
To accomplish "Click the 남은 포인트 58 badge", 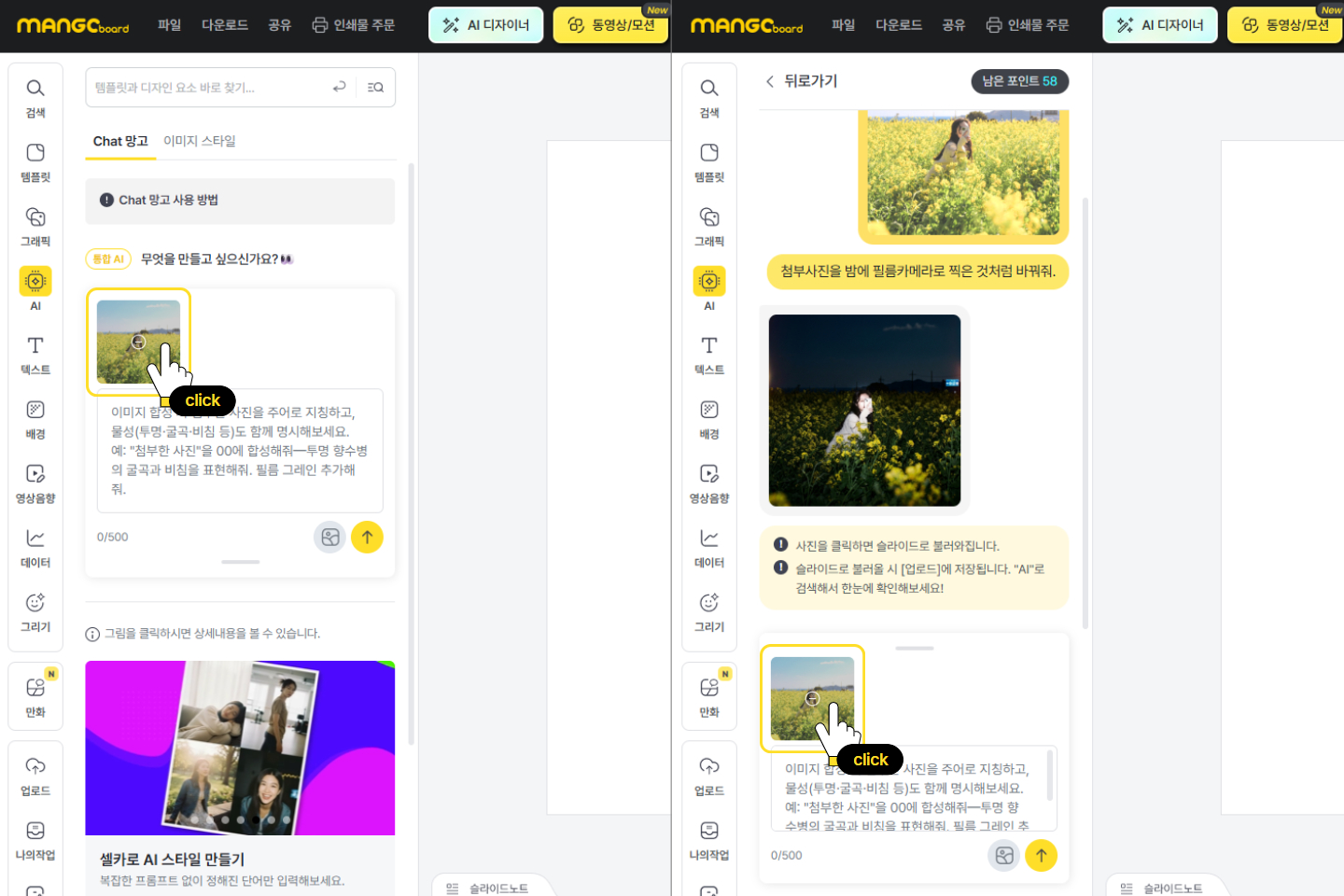I will tap(1019, 81).
